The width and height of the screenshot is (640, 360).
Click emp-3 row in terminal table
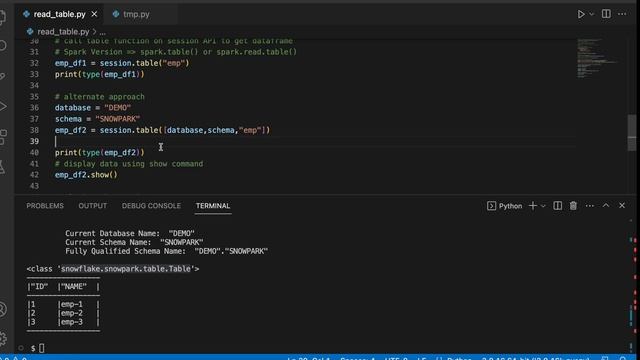coord(63,322)
